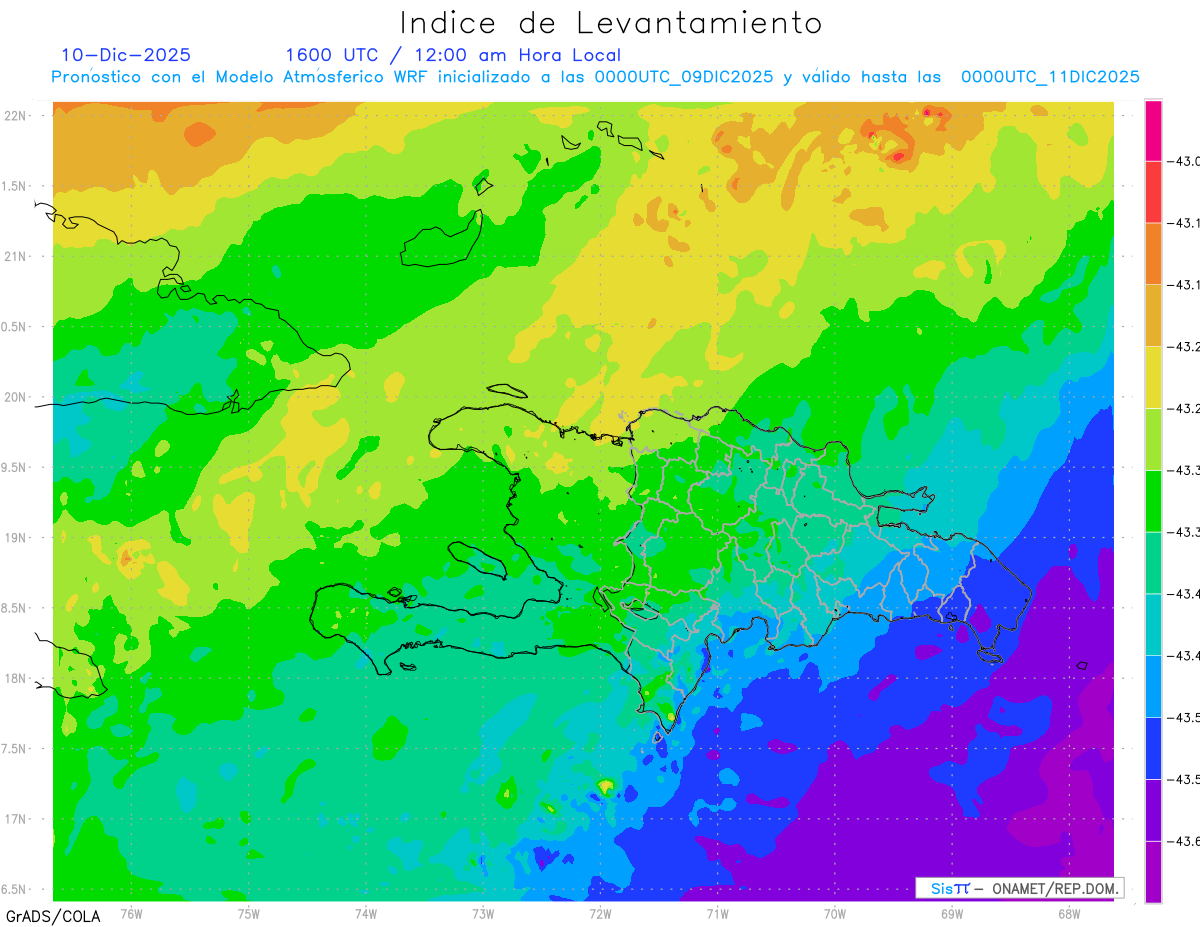The width and height of the screenshot is (1200, 927).
Task: Pick the orange swatch in the color legend
Action: click(x=1153, y=253)
